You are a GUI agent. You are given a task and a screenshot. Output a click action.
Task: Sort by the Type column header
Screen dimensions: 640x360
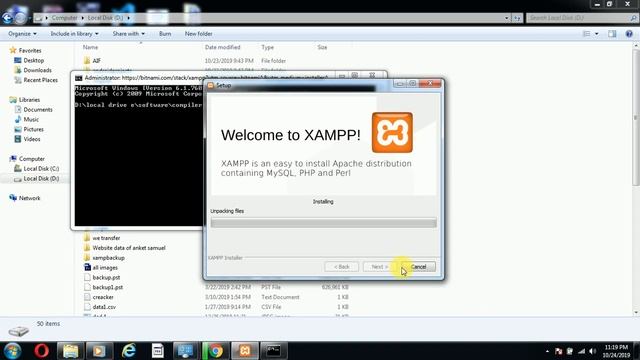pos(267,47)
